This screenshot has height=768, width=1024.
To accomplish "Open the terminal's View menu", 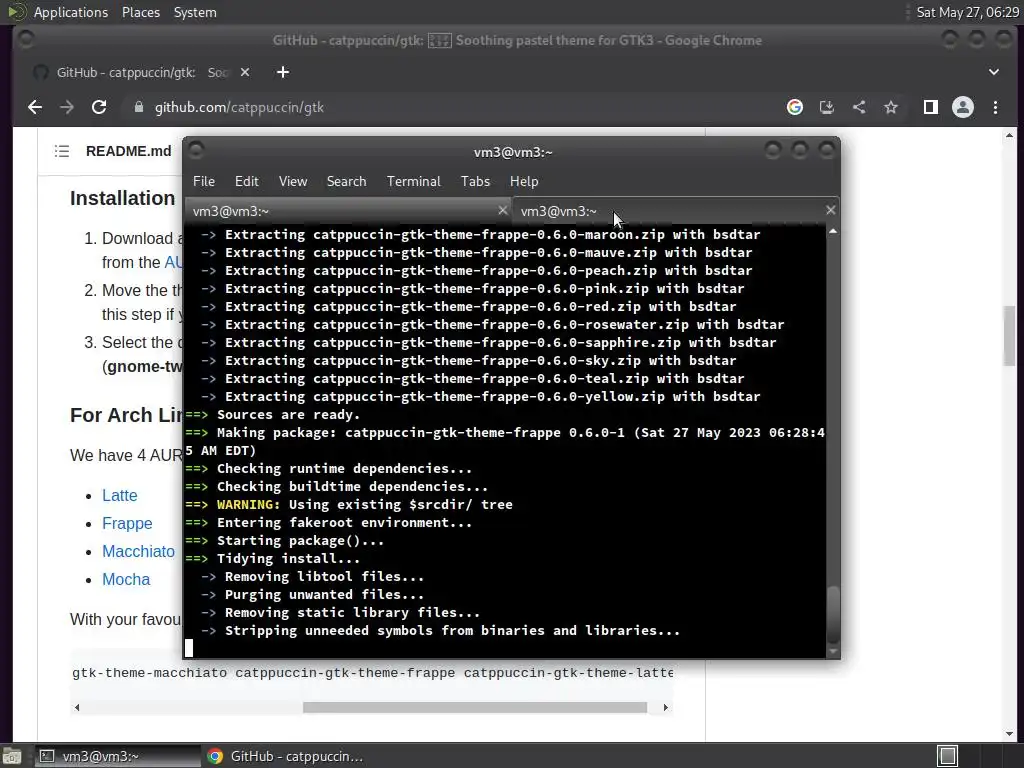I will pyautogui.click(x=293, y=182).
